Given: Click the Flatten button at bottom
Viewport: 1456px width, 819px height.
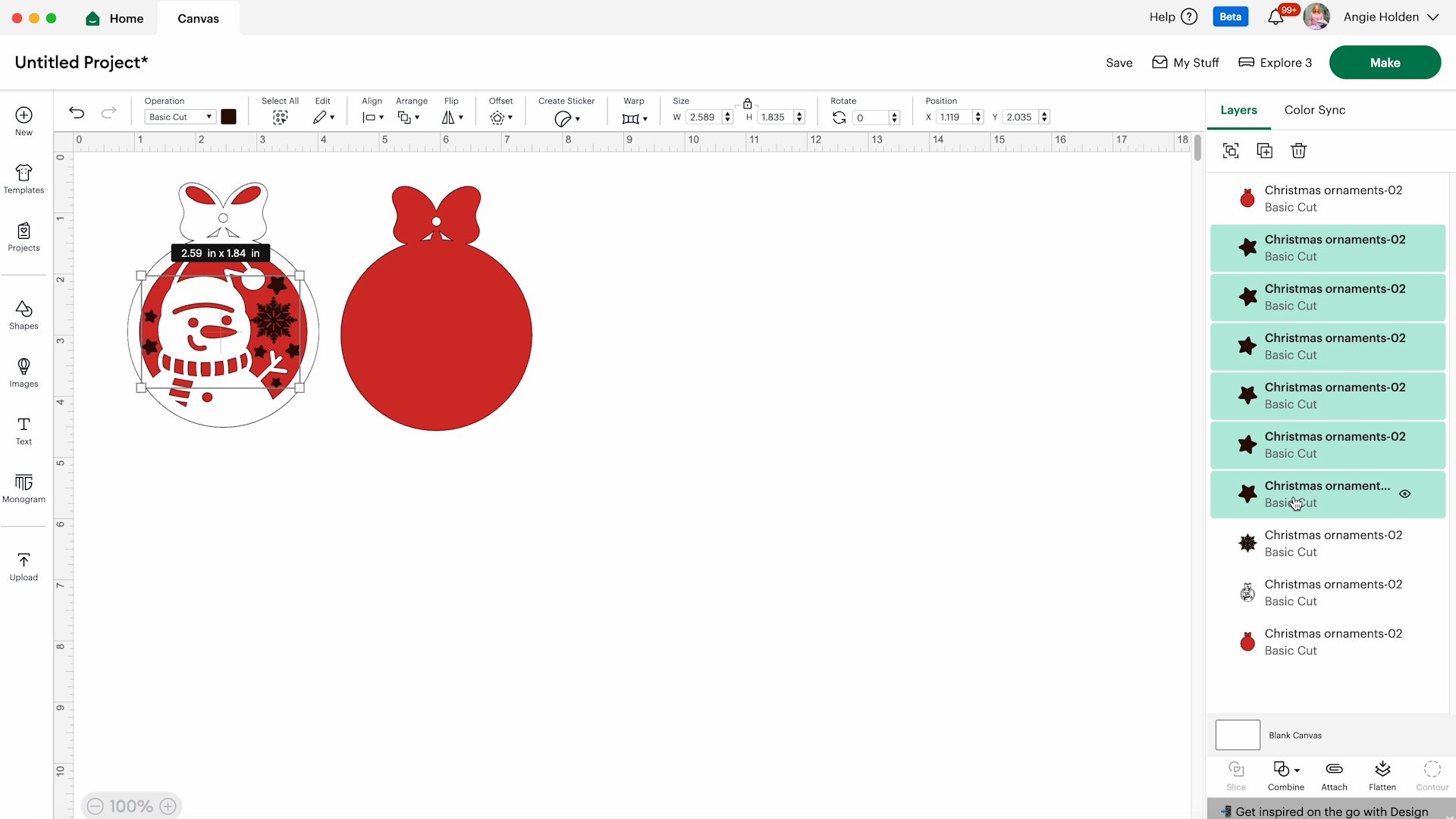Looking at the screenshot, I should (x=1382, y=775).
